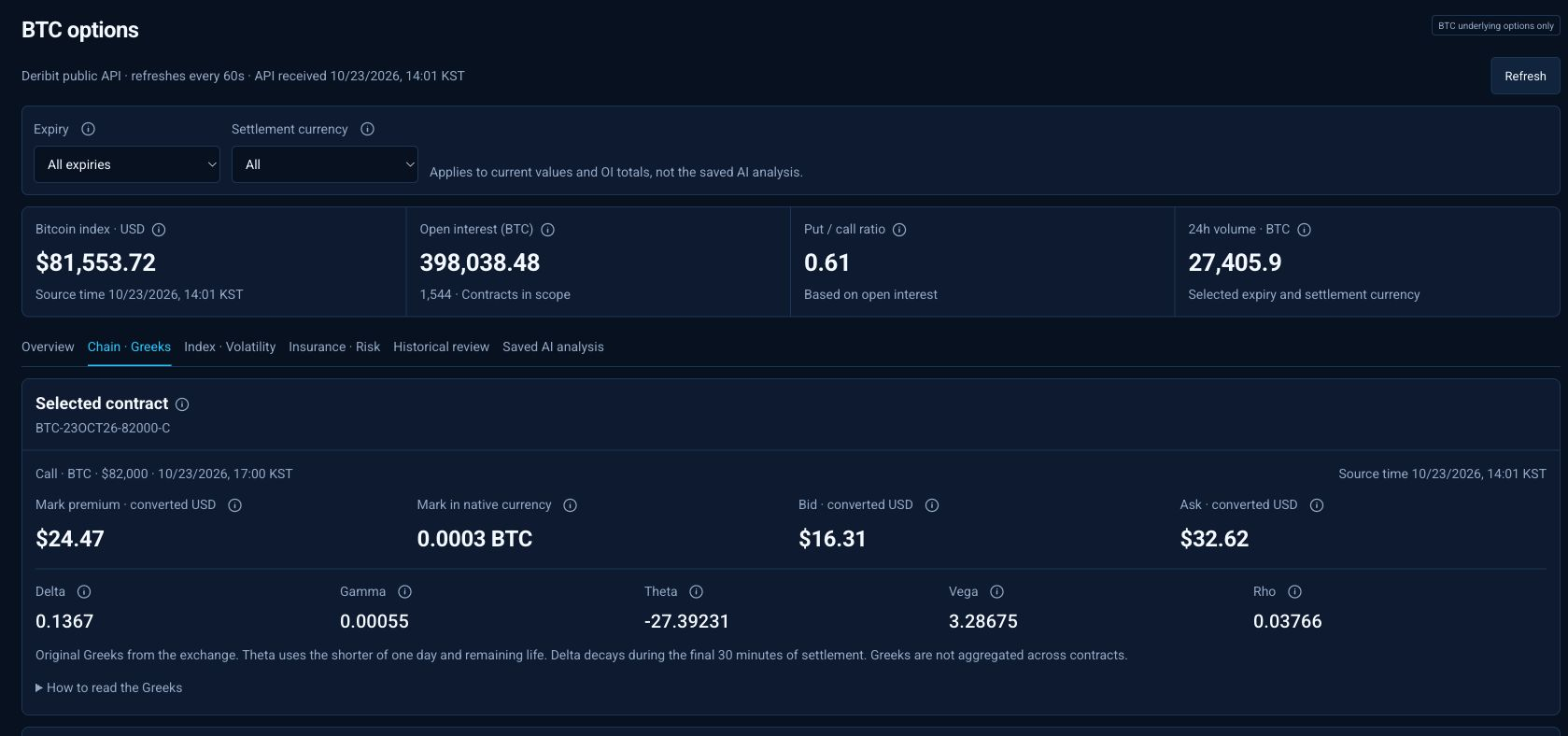Open info icon beside Selected contract heading

pyautogui.click(x=182, y=404)
